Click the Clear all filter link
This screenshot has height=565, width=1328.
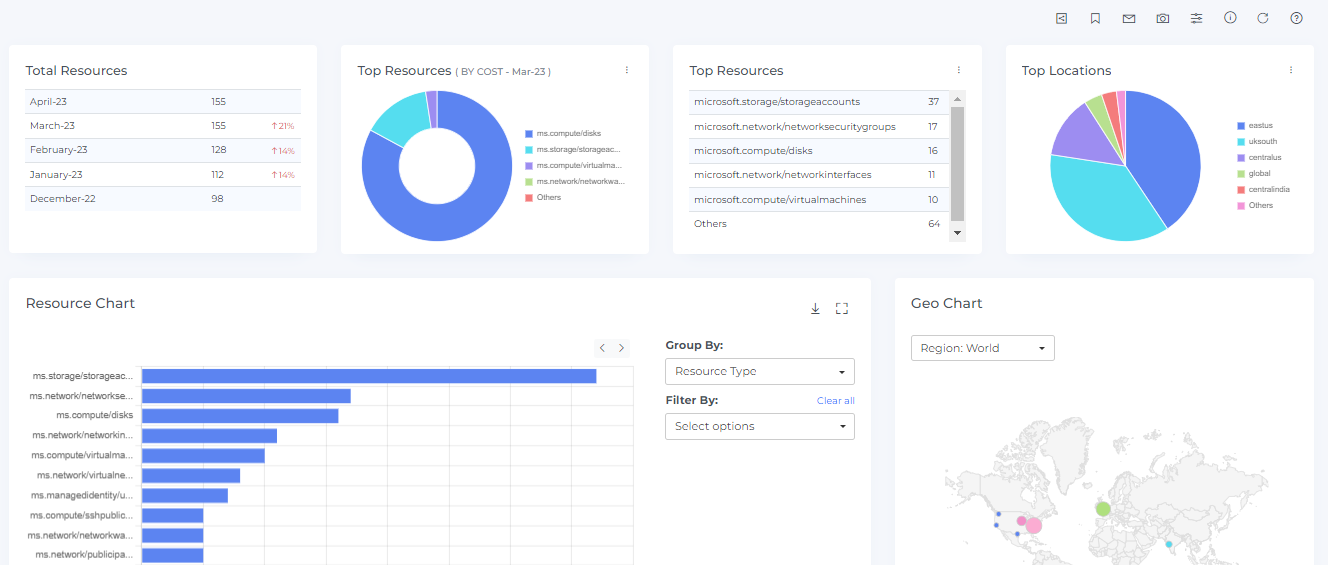(x=835, y=401)
